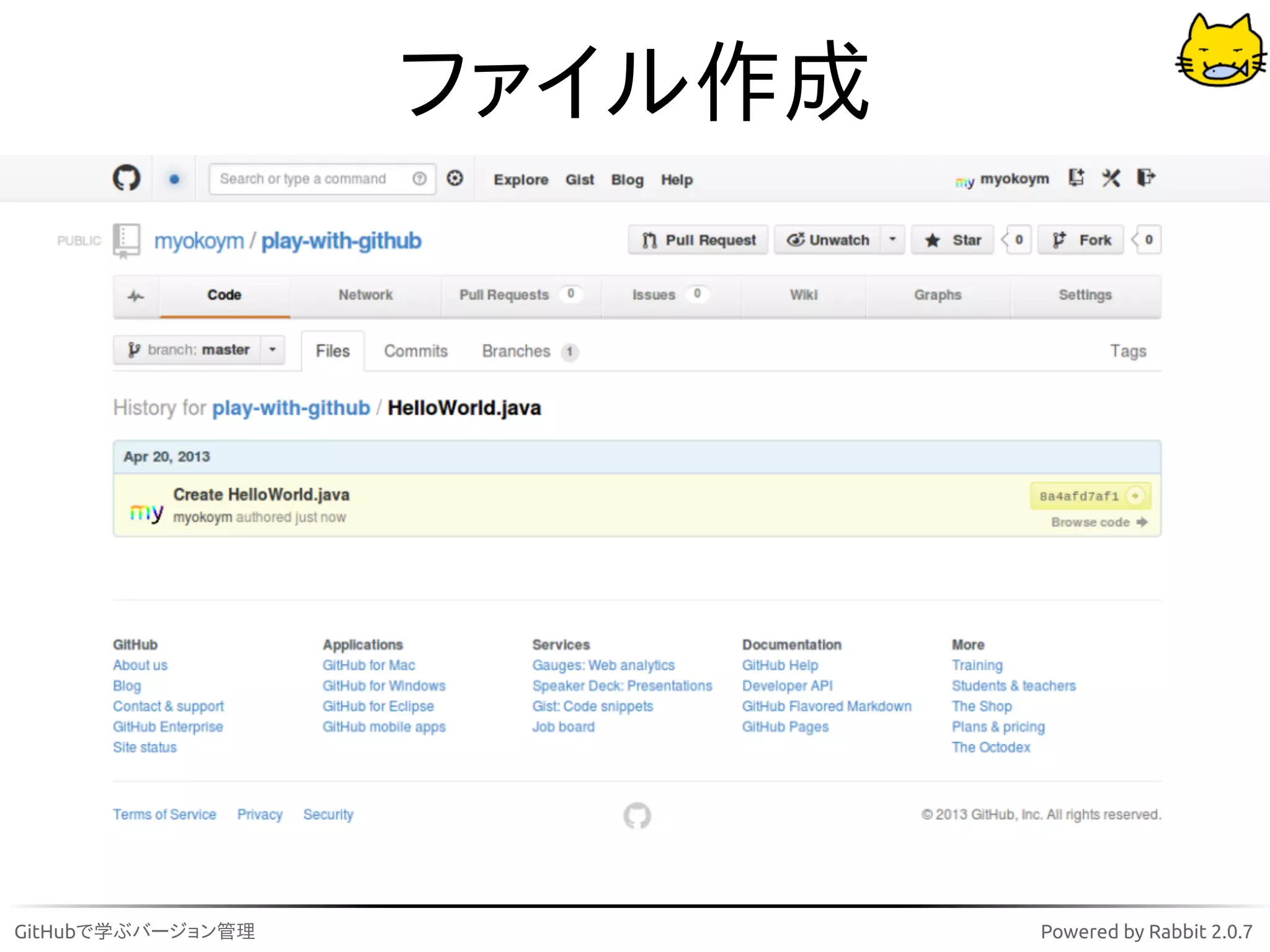
Task: Open the repository Settings tab
Action: (1085, 295)
